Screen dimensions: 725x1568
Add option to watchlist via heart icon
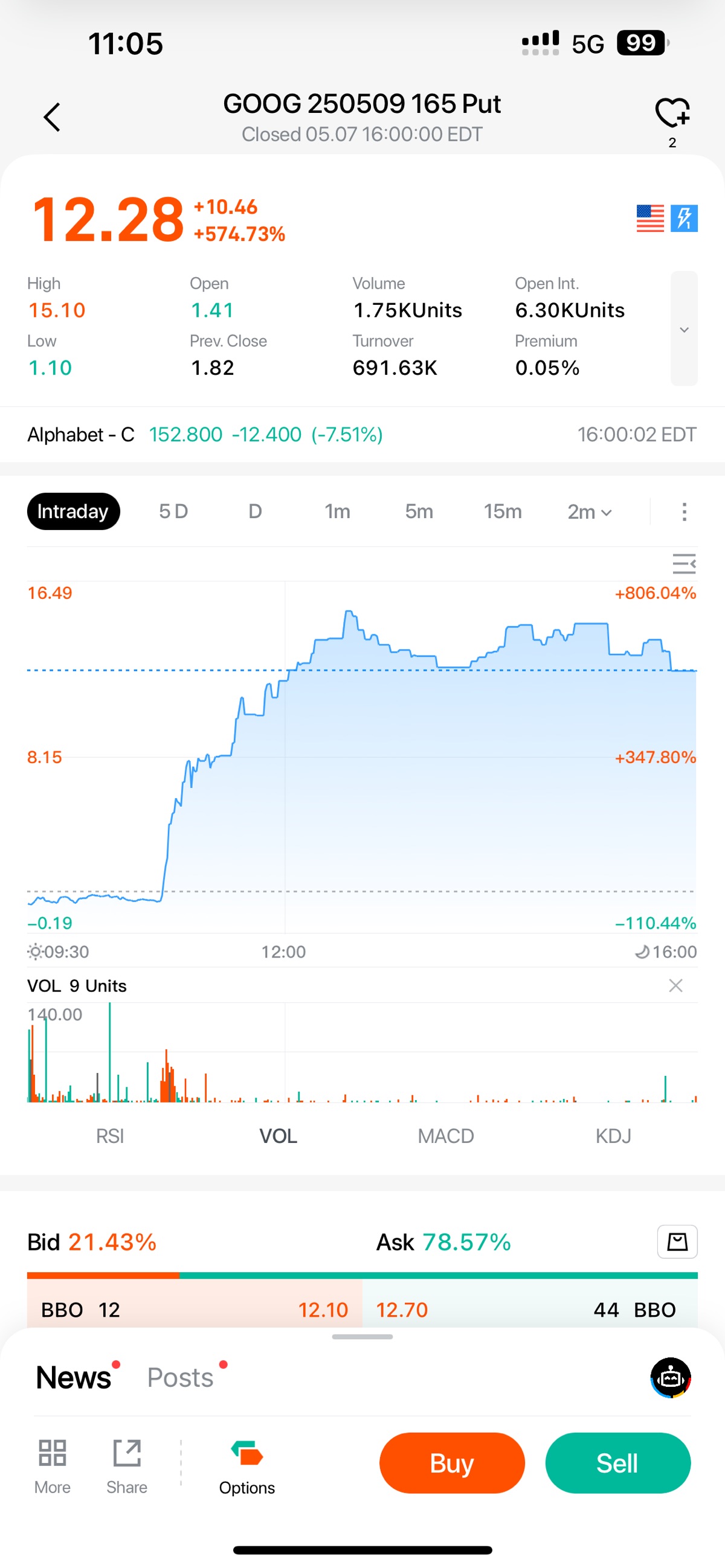point(672,114)
